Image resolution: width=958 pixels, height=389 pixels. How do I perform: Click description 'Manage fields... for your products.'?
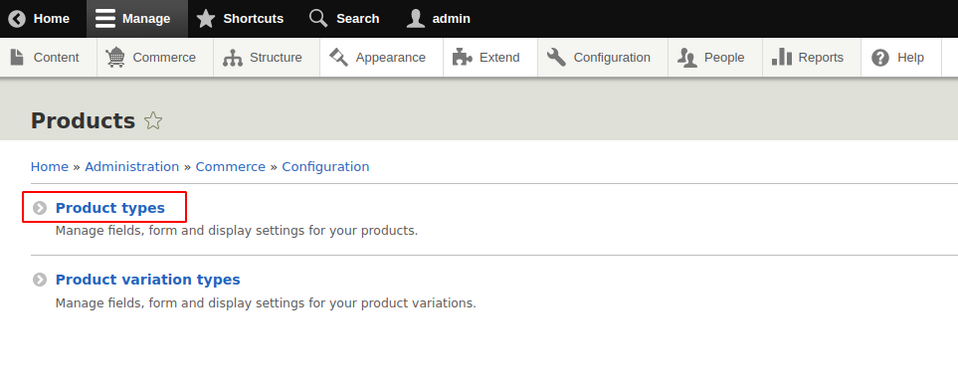click(236, 231)
